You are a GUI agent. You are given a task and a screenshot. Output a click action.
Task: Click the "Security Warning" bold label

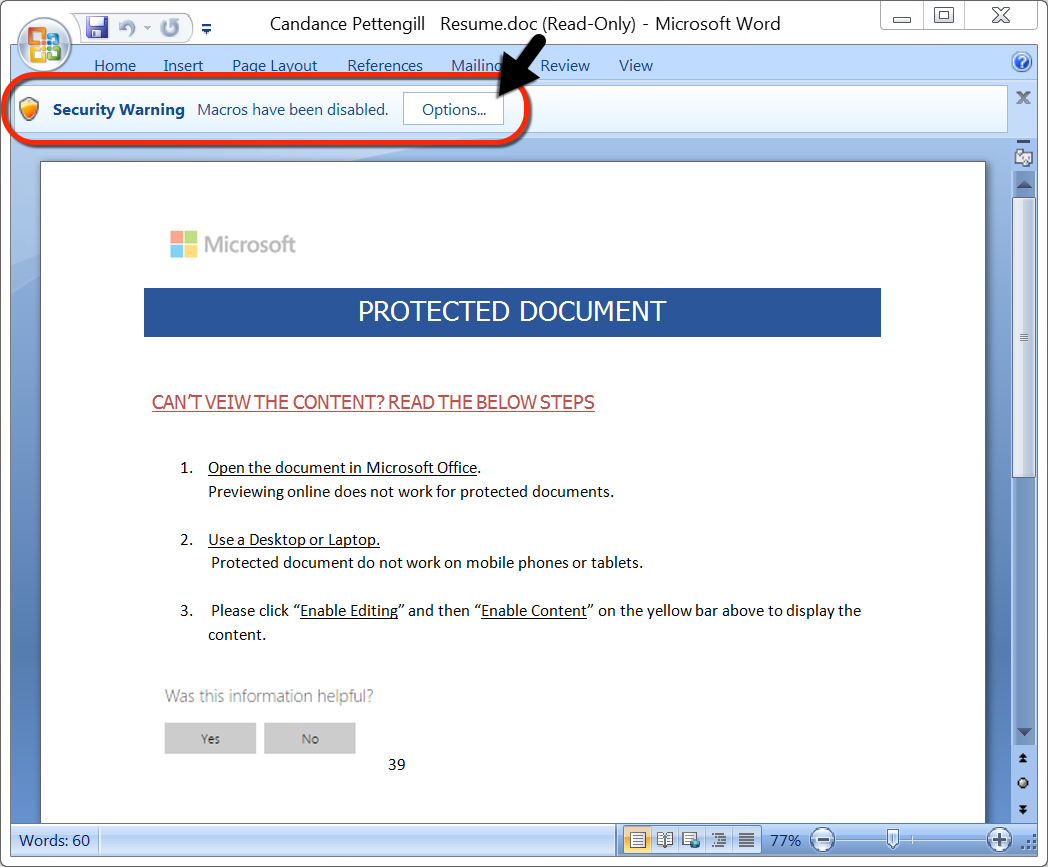118,110
